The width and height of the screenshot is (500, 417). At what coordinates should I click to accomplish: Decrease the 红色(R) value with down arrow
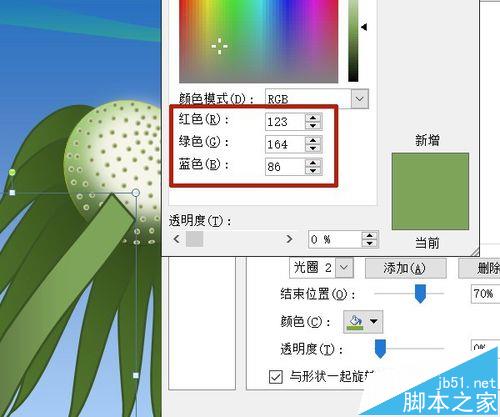(x=313, y=126)
